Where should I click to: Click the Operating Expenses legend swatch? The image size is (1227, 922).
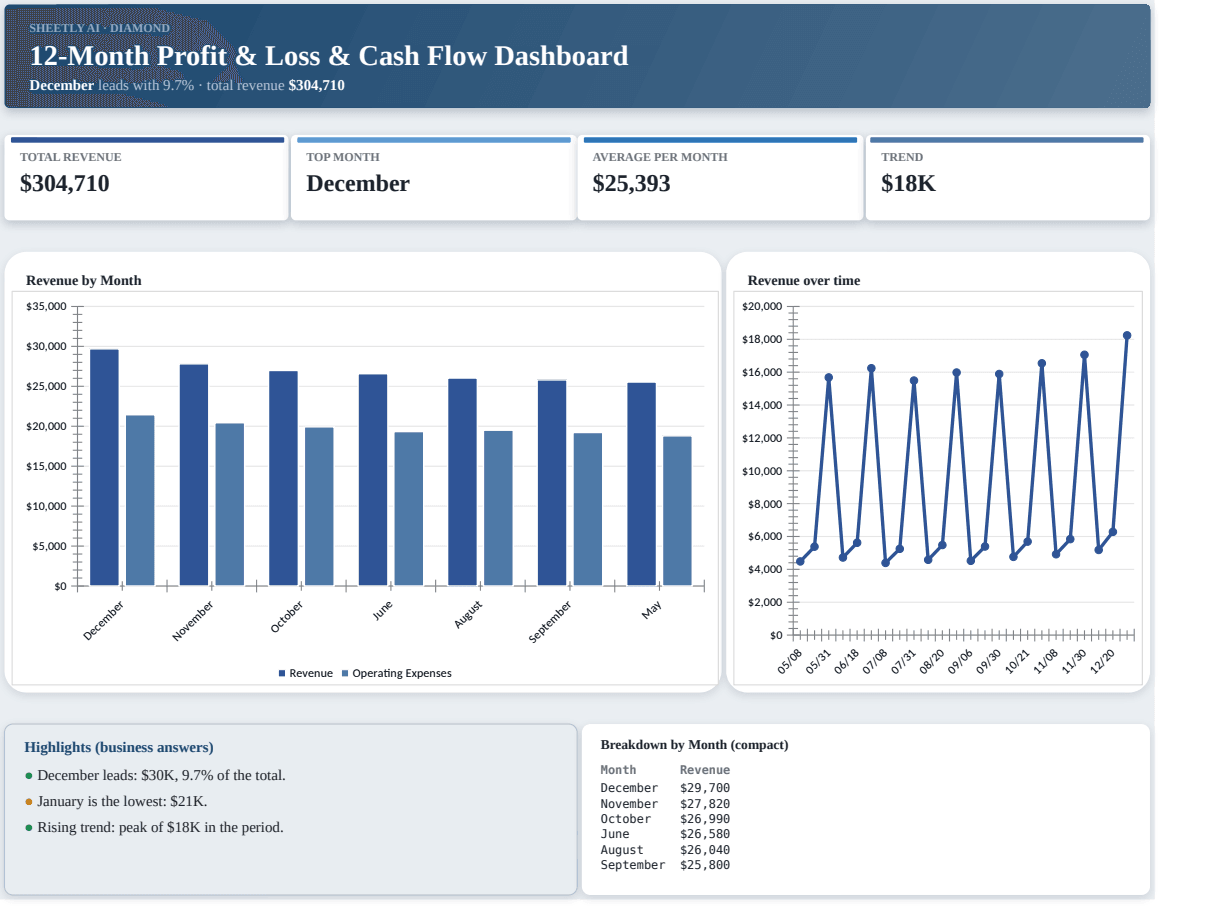(345, 674)
